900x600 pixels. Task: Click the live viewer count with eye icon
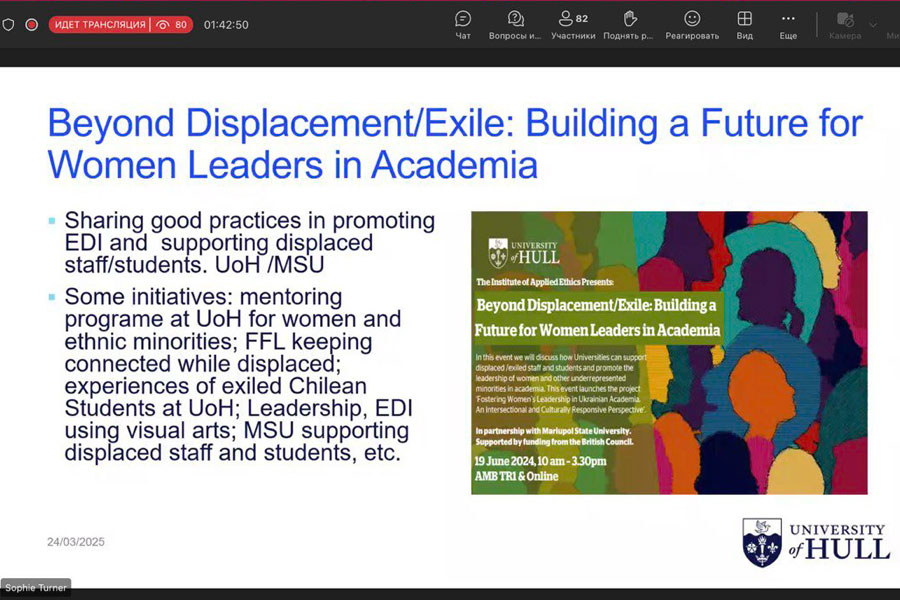pos(172,24)
